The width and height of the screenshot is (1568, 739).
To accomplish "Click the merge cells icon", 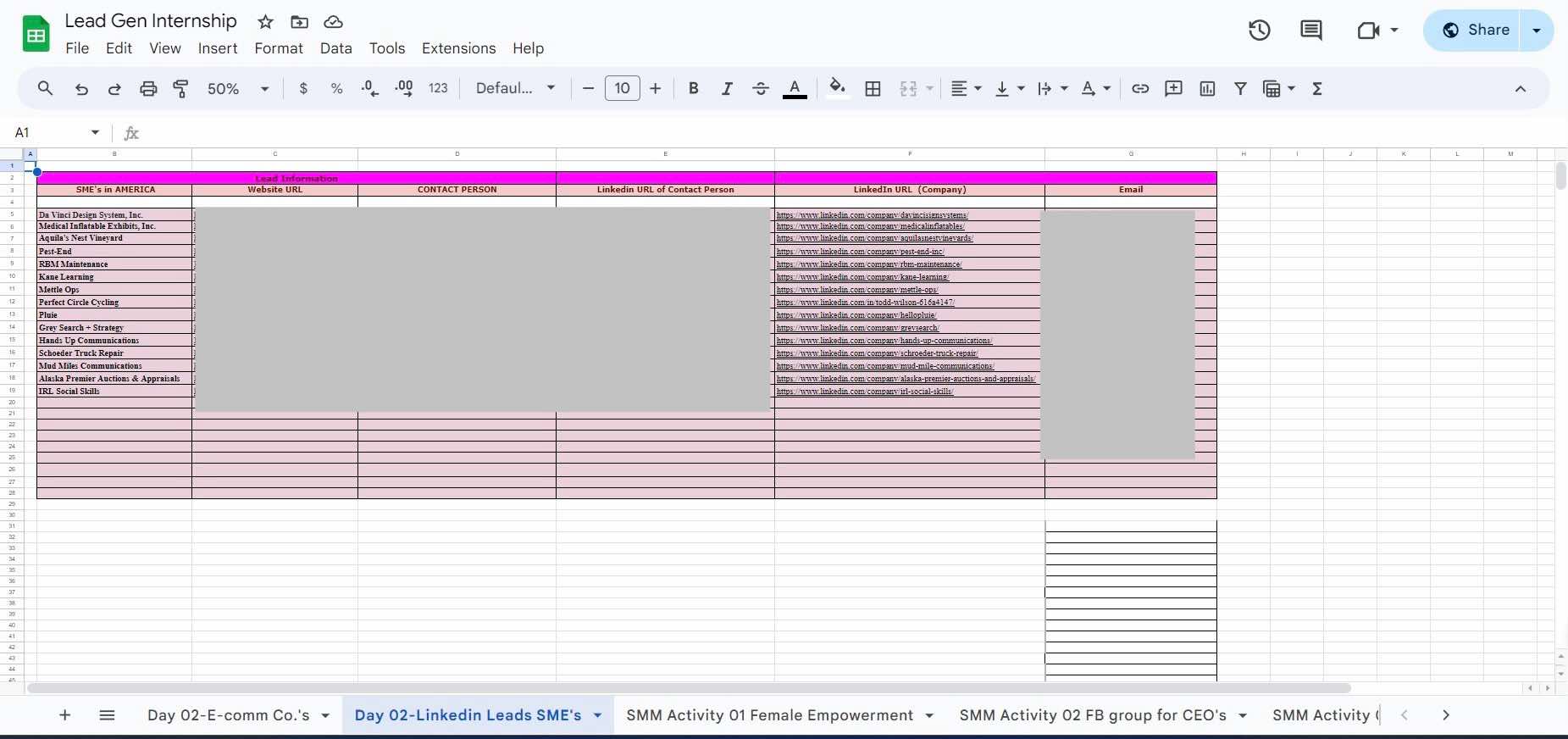I will coord(908,88).
